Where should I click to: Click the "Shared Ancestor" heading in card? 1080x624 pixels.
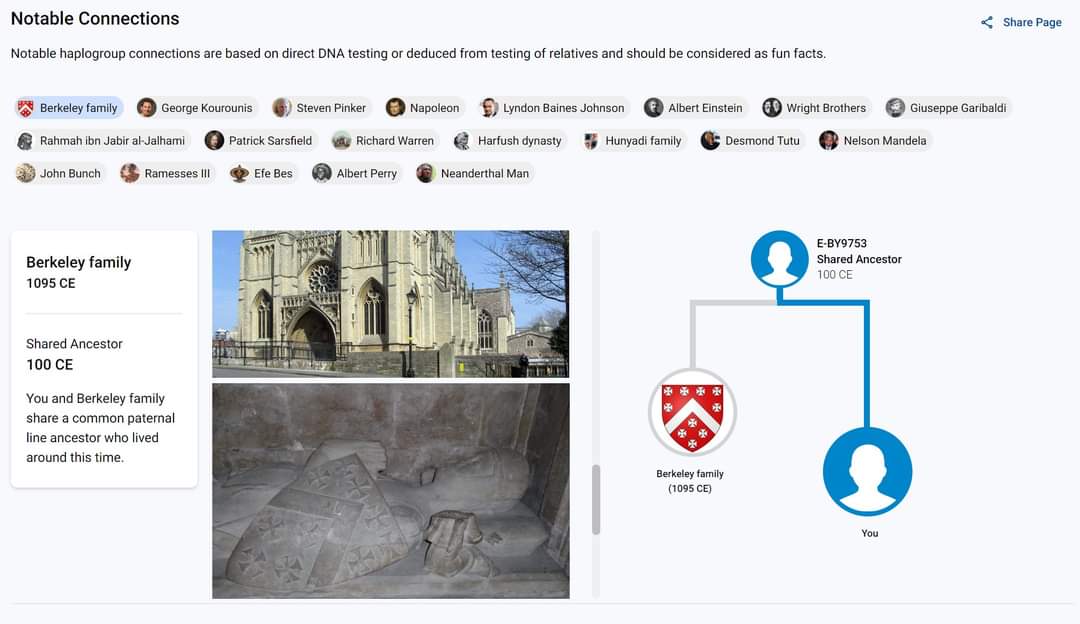click(74, 344)
